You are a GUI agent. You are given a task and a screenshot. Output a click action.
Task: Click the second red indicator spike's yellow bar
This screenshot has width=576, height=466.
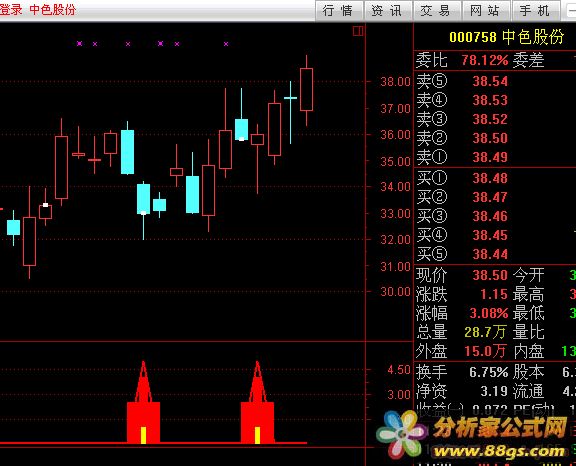pyautogui.click(x=258, y=435)
